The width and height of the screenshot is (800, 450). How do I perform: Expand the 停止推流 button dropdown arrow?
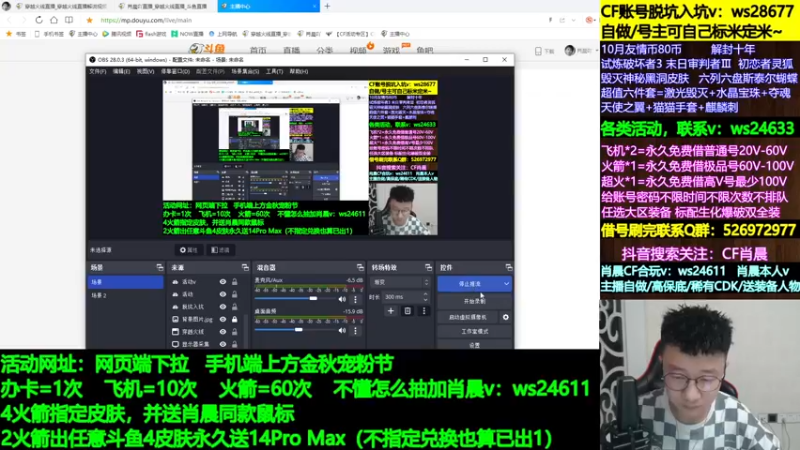pos(506,284)
